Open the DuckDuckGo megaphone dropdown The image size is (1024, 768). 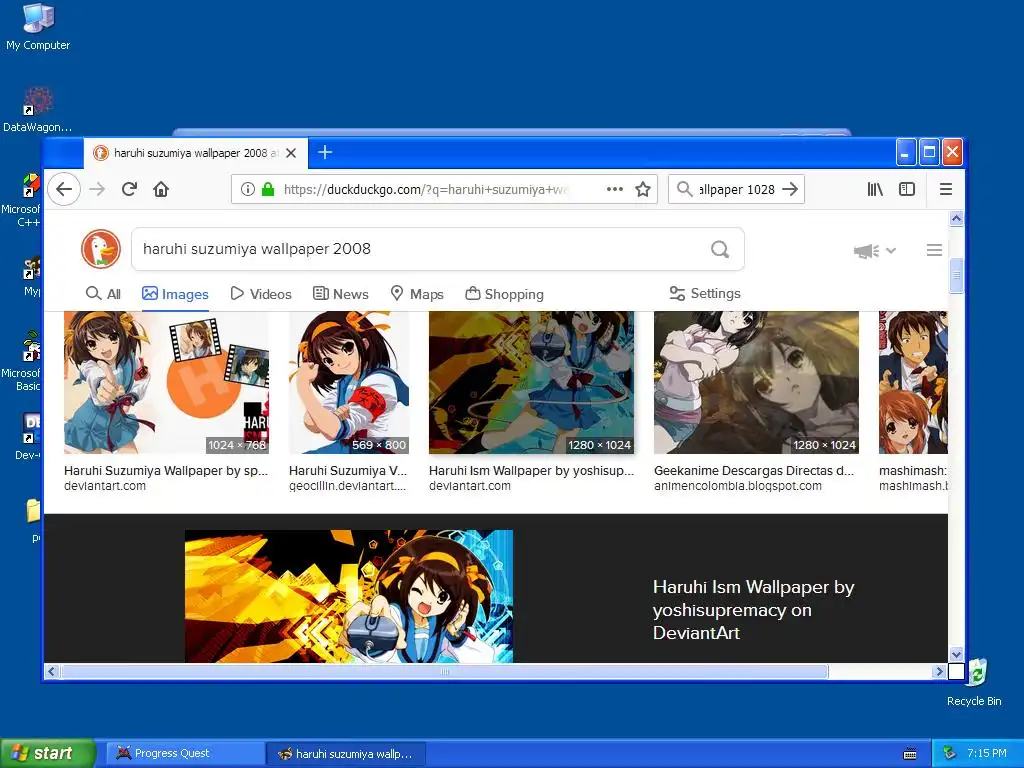[x=874, y=251]
